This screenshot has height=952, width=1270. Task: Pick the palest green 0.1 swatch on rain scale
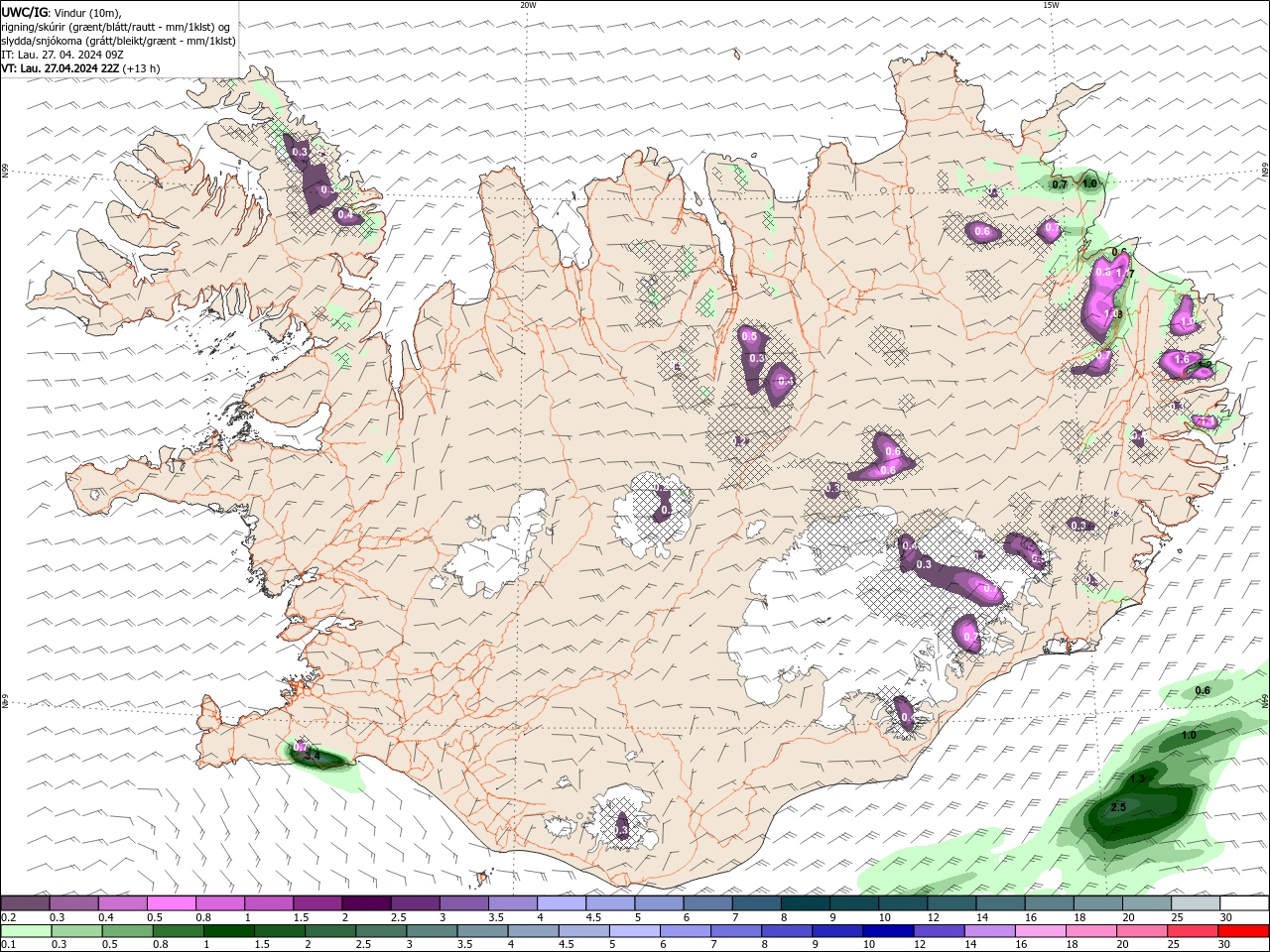pyautogui.click(x=26, y=931)
